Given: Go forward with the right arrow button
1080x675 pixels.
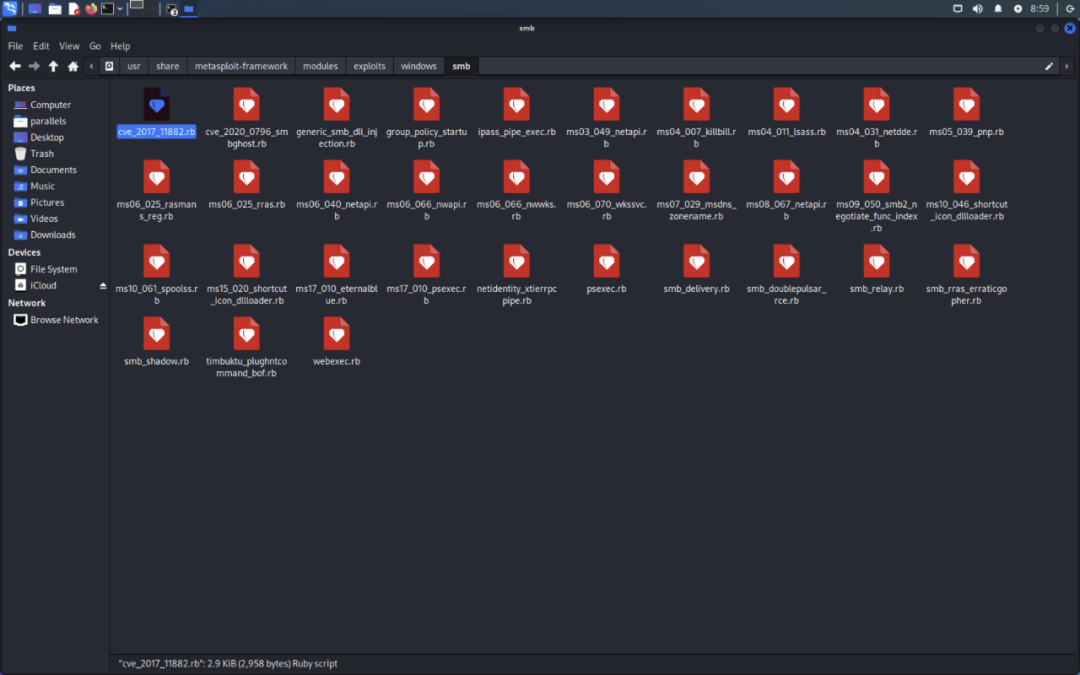Looking at the screenshot, I should [34, 66].
